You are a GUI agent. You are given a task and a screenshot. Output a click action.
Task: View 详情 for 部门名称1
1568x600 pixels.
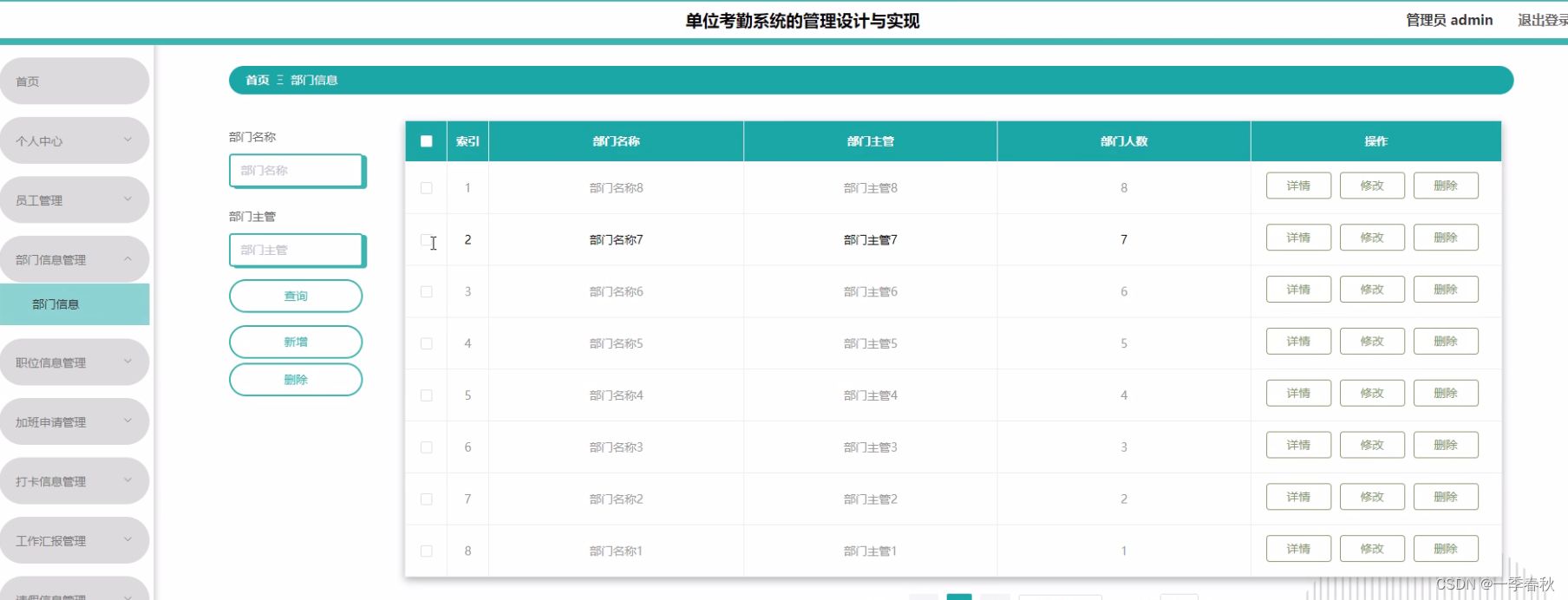1298,549
